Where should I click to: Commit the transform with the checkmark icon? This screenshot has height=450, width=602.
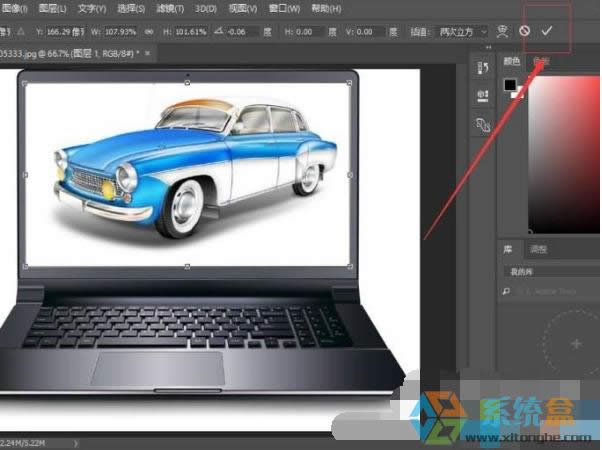coord(546,31)
